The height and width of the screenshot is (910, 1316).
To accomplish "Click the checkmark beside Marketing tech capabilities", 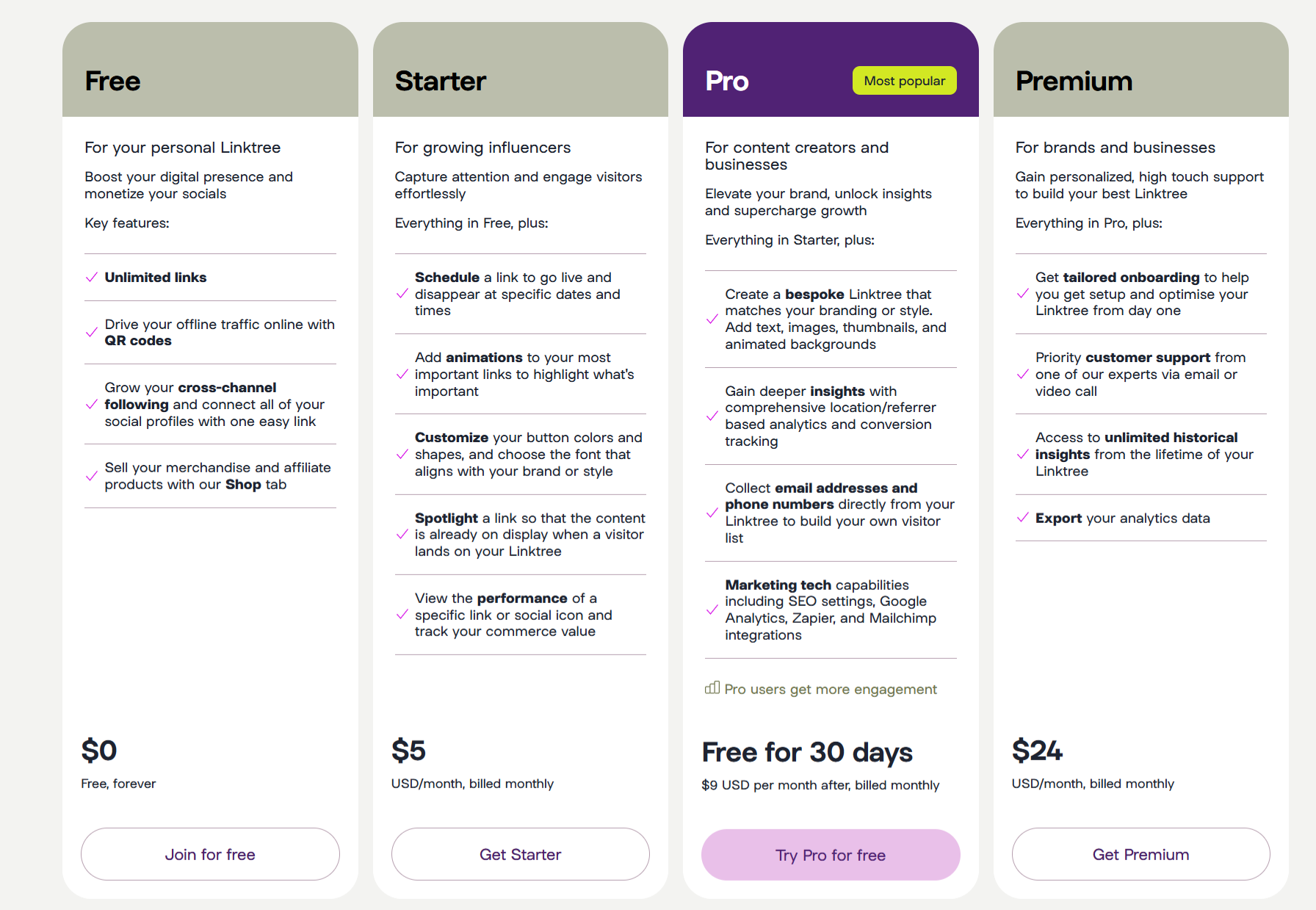I will pos(712,610).
